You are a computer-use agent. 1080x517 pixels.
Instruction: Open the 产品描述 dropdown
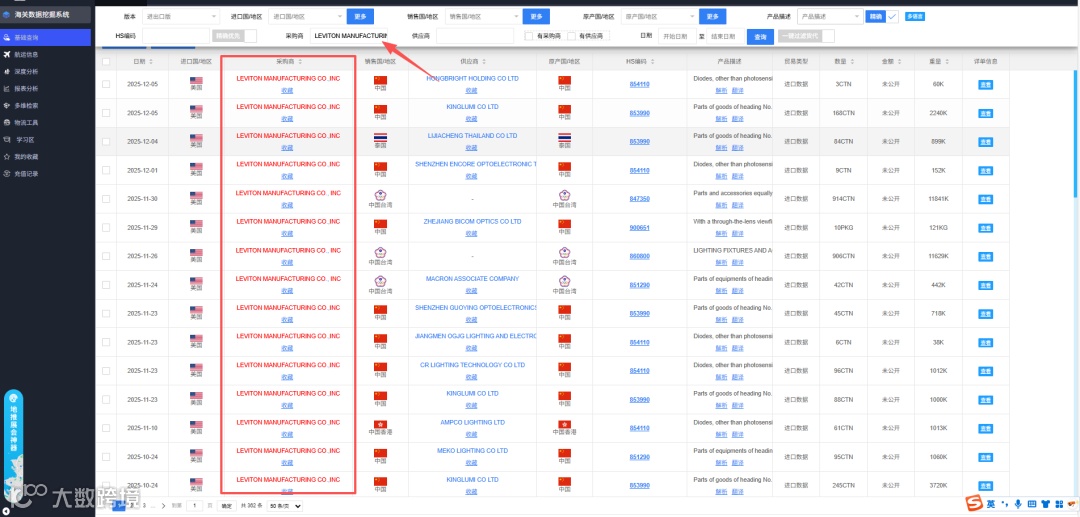(830, 17)
